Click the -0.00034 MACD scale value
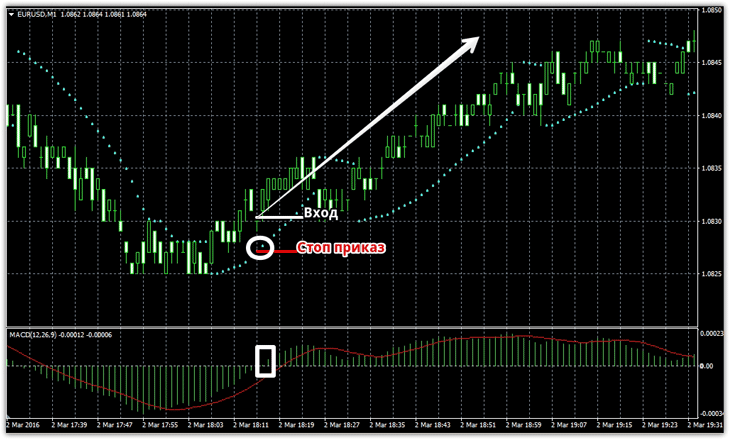The image size is (729, 439). click(x=711, y=413)
